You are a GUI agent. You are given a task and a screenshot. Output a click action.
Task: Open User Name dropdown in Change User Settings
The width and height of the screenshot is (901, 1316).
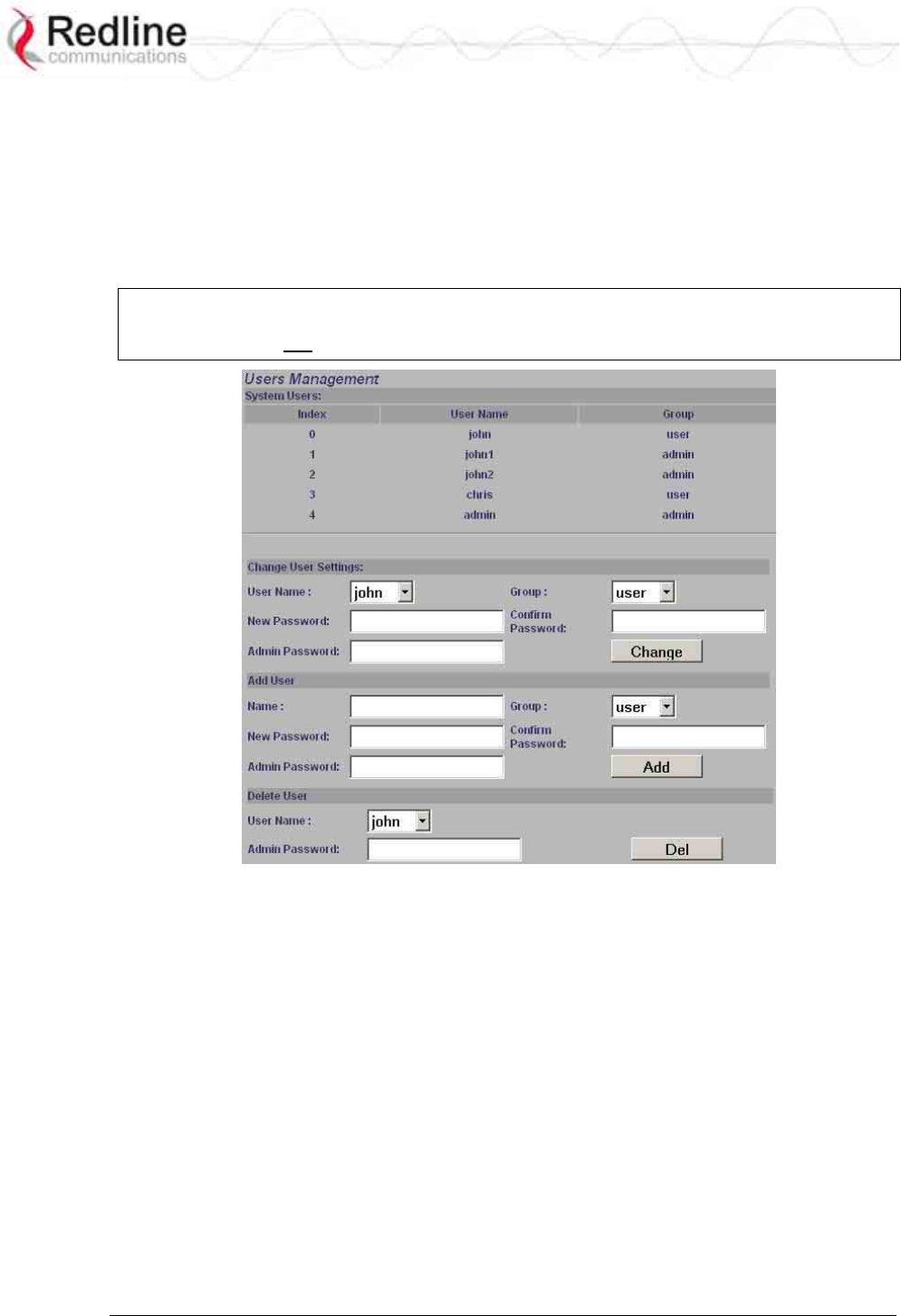pyautogui.click(x=382, y=592)
